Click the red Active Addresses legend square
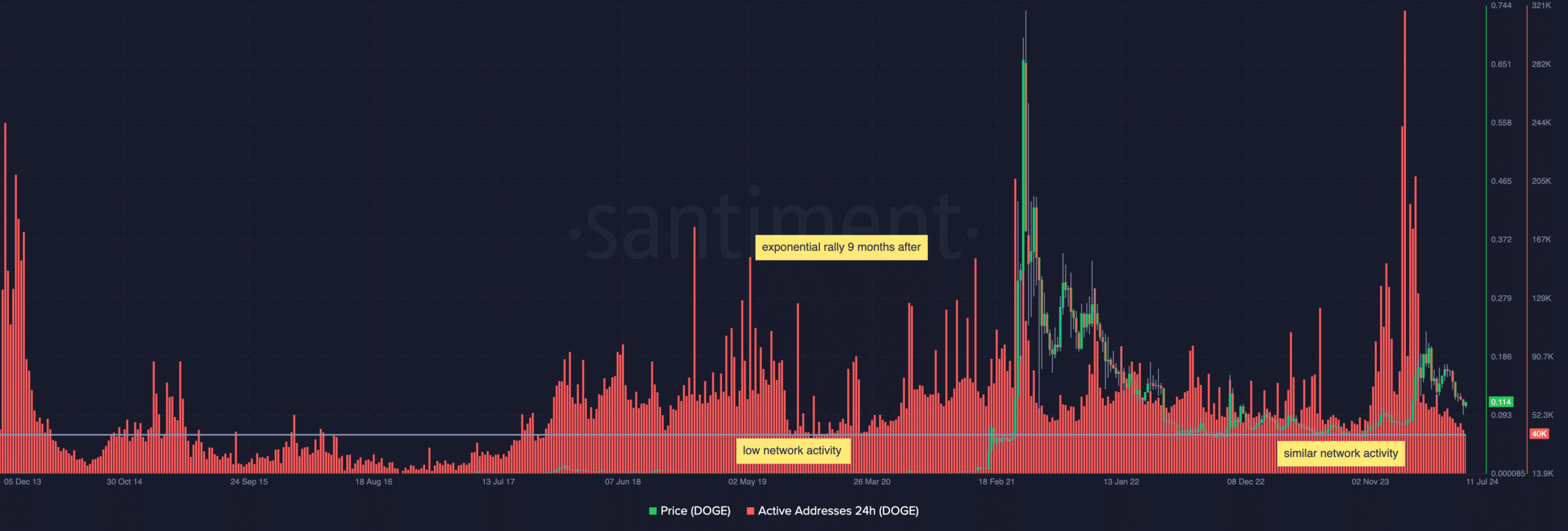This screenshot has width=1568, height=531. (750, 511)
